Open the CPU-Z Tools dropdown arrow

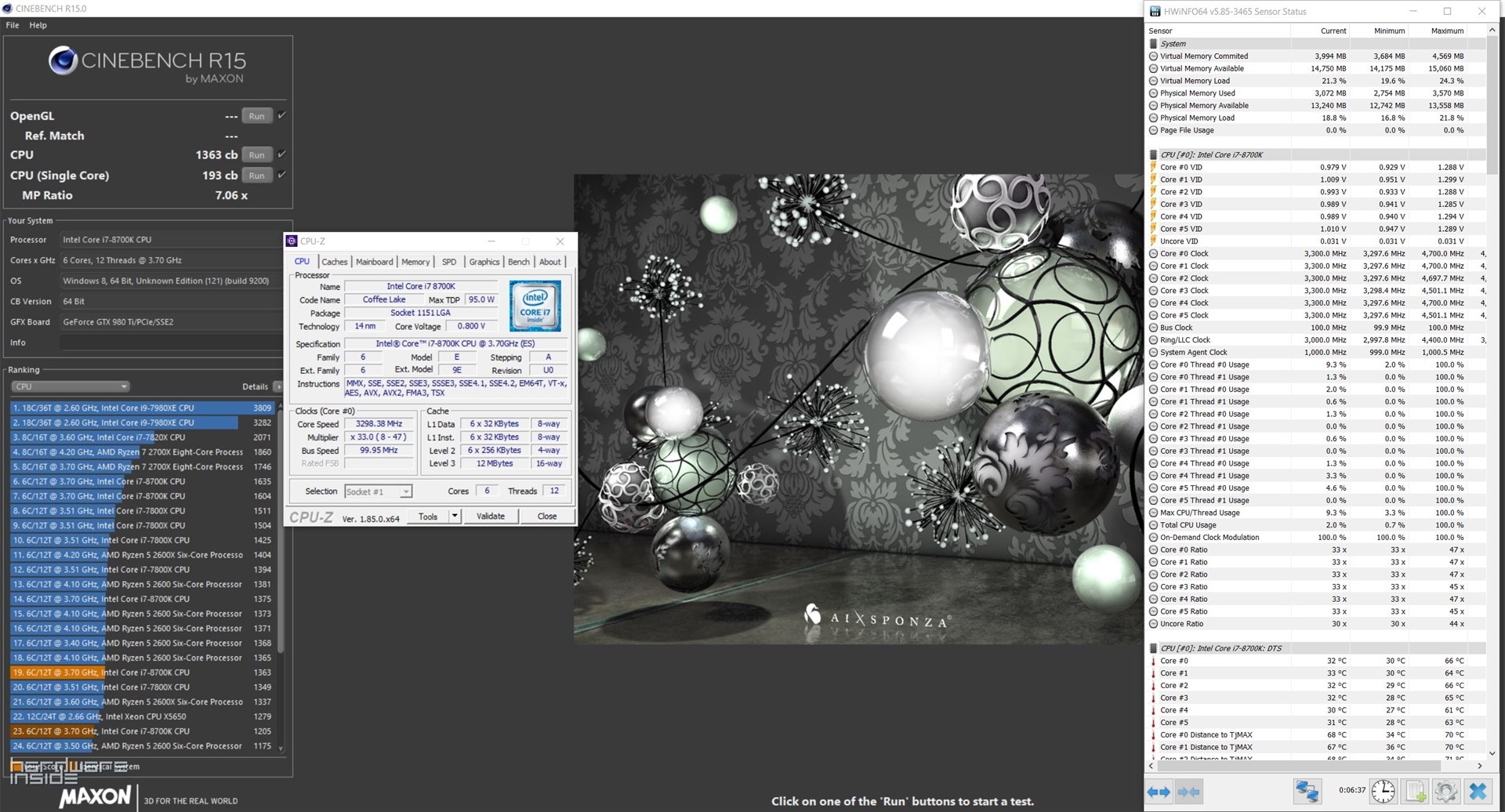pos(455,517)
